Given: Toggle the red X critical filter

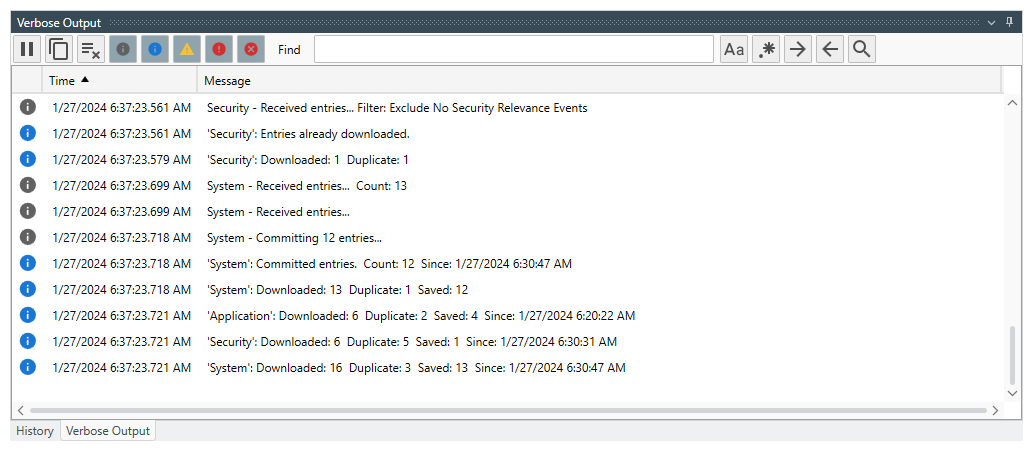Looking at the screenshot, I should 251,49.
